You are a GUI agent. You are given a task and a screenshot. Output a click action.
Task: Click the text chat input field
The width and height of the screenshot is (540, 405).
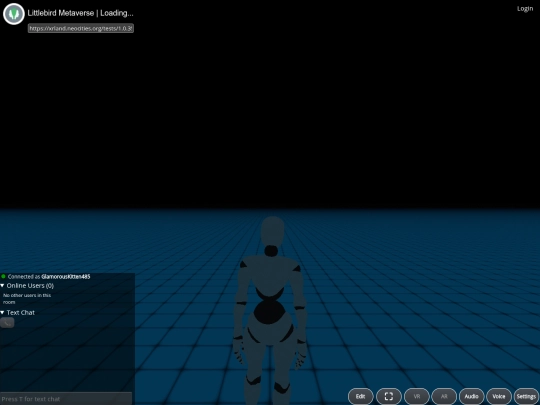tap(66, 399)
